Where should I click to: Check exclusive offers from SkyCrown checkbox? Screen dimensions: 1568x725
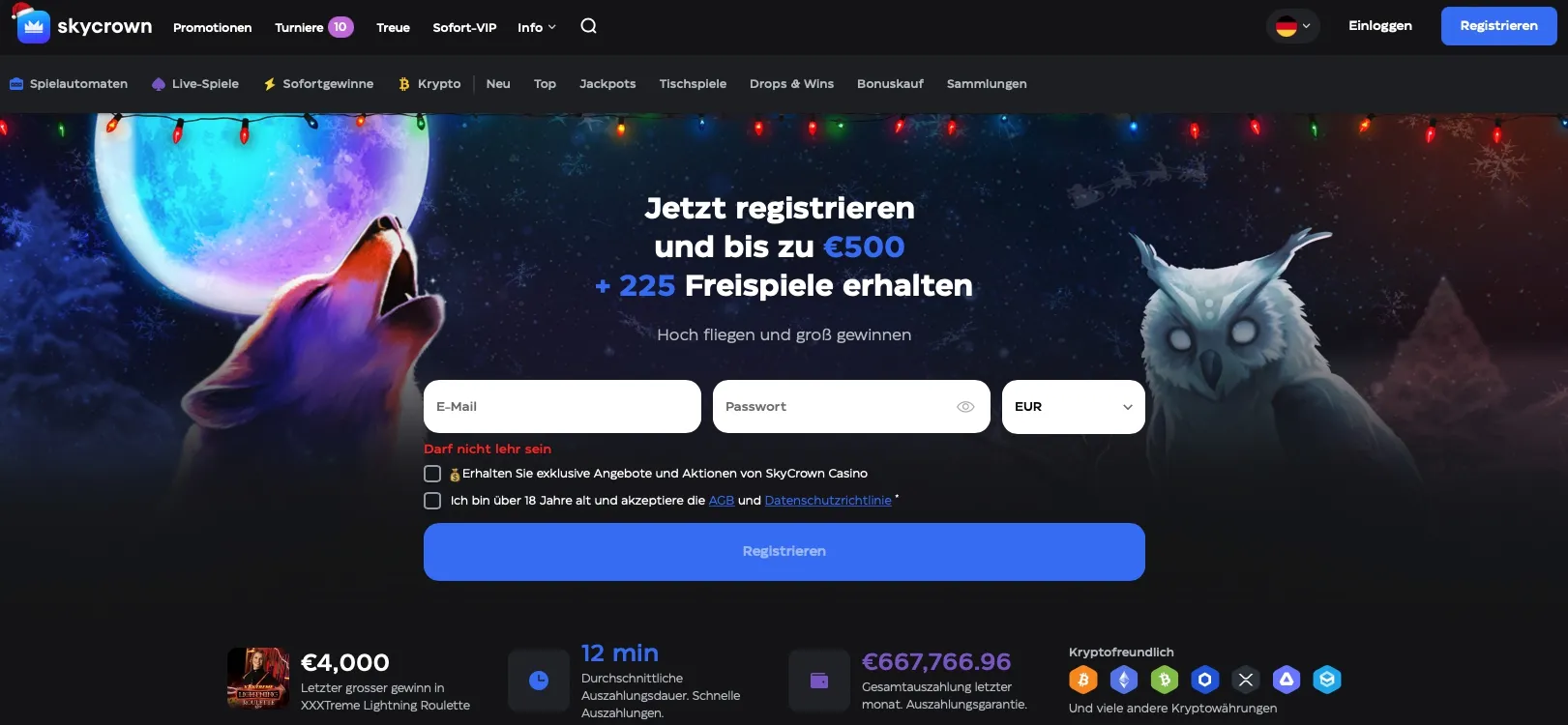tap(432, 474)
